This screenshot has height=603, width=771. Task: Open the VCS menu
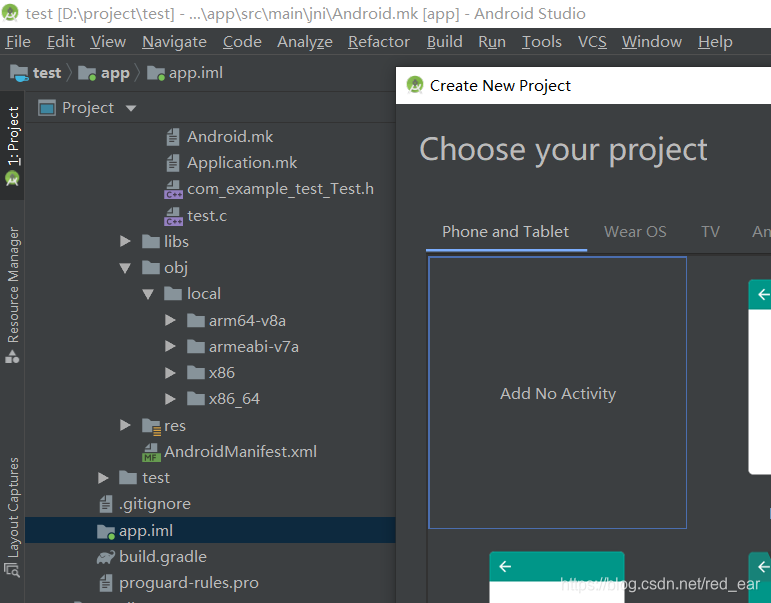[x=592, y=42]
